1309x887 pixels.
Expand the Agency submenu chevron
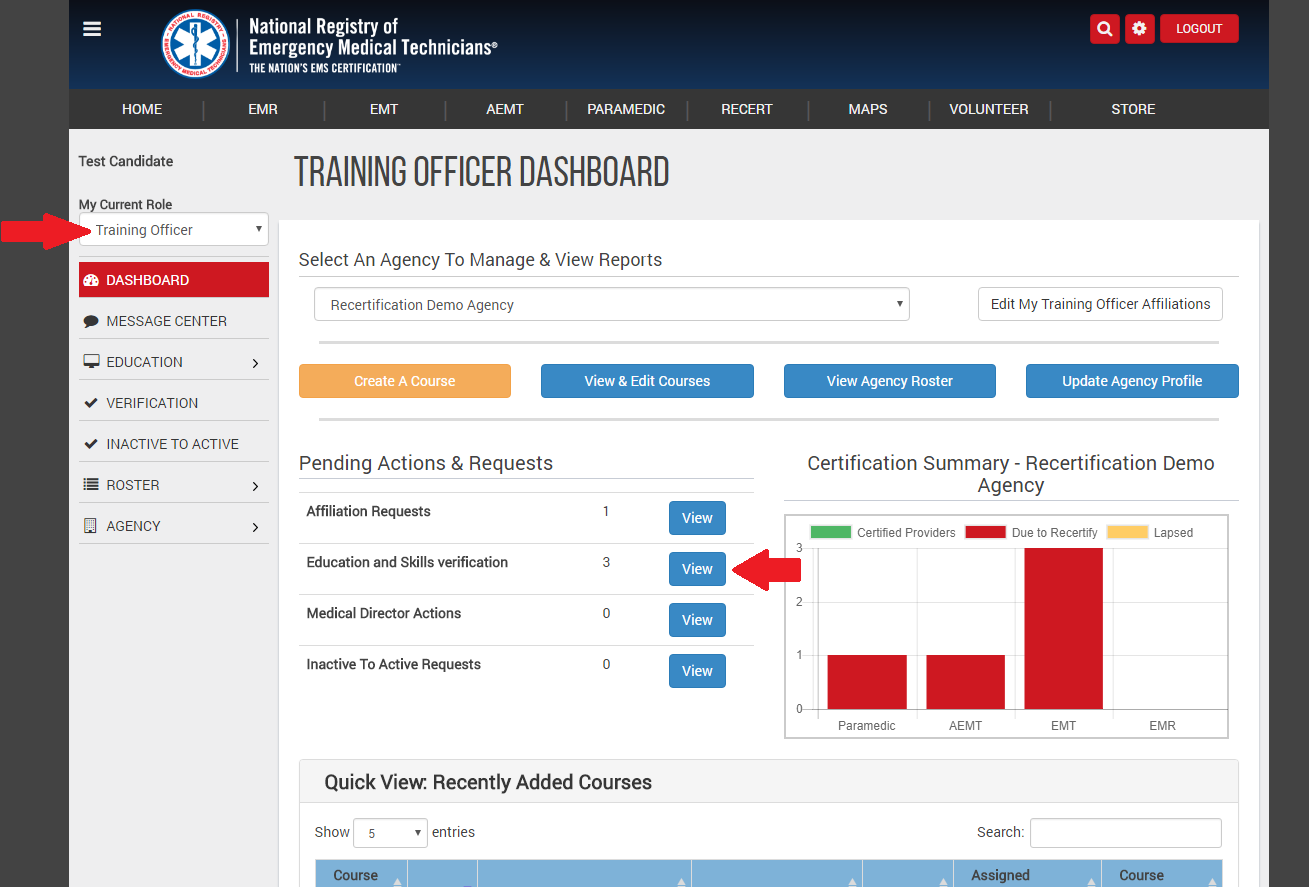coord(255,527)
